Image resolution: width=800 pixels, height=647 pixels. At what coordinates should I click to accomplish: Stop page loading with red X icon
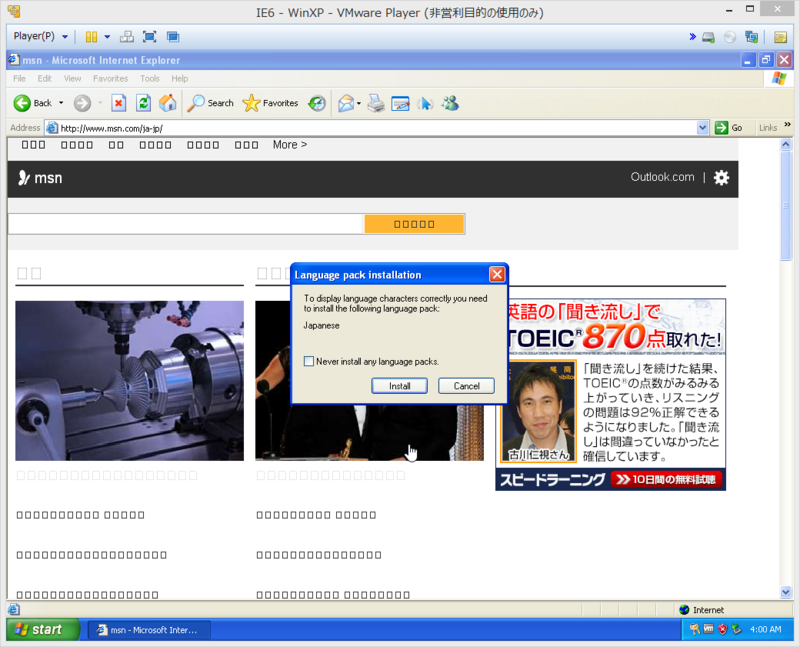tap(118, 104)
